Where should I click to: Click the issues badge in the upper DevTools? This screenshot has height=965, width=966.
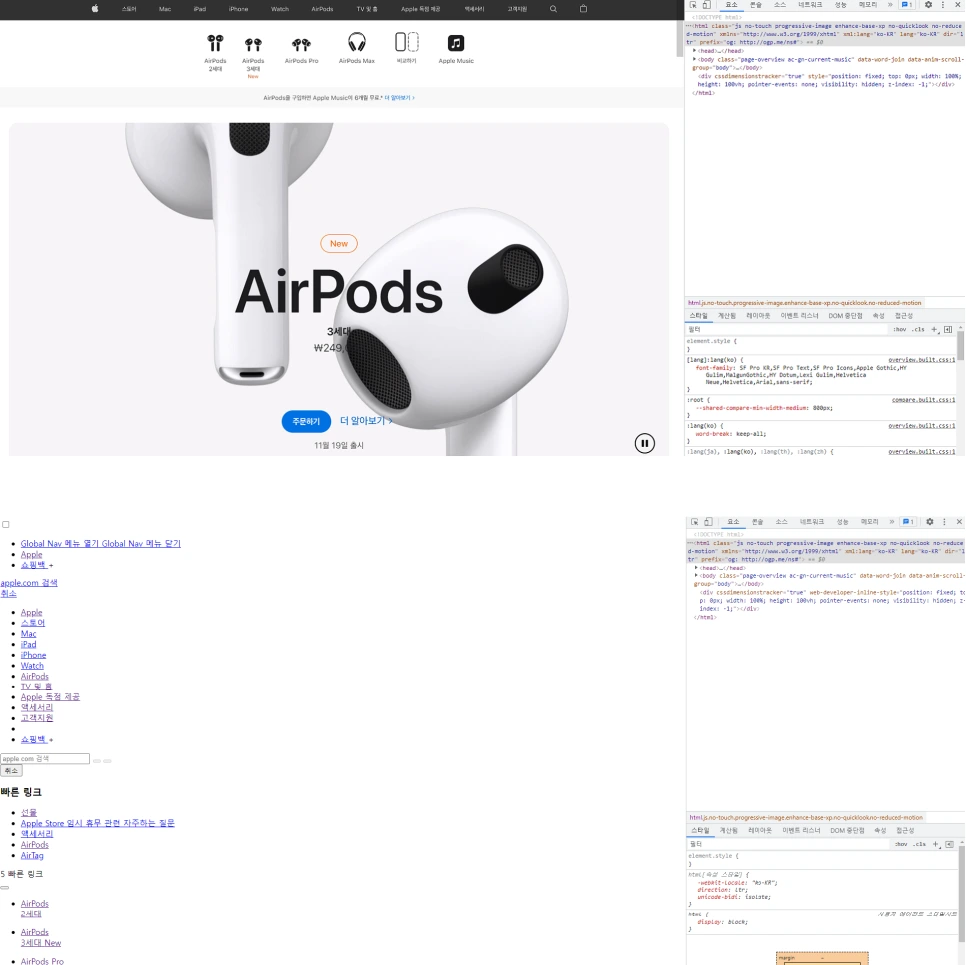(907, 5)
